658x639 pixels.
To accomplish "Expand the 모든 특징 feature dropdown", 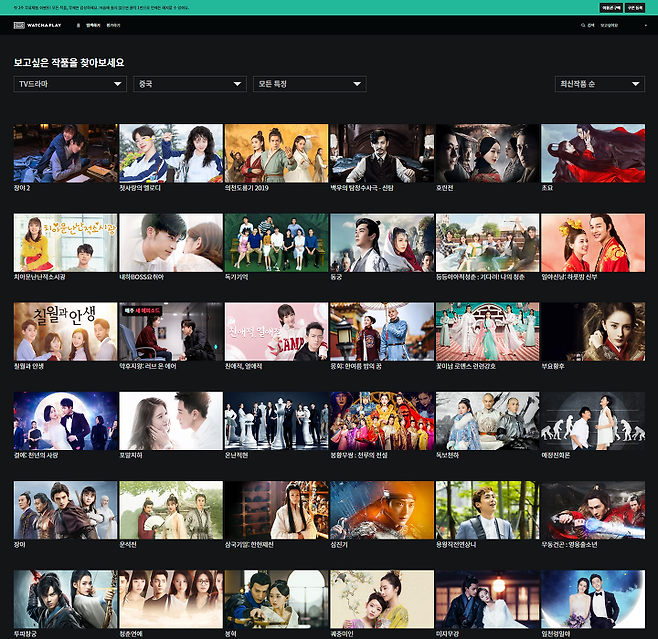I will [x=309, y=84].
